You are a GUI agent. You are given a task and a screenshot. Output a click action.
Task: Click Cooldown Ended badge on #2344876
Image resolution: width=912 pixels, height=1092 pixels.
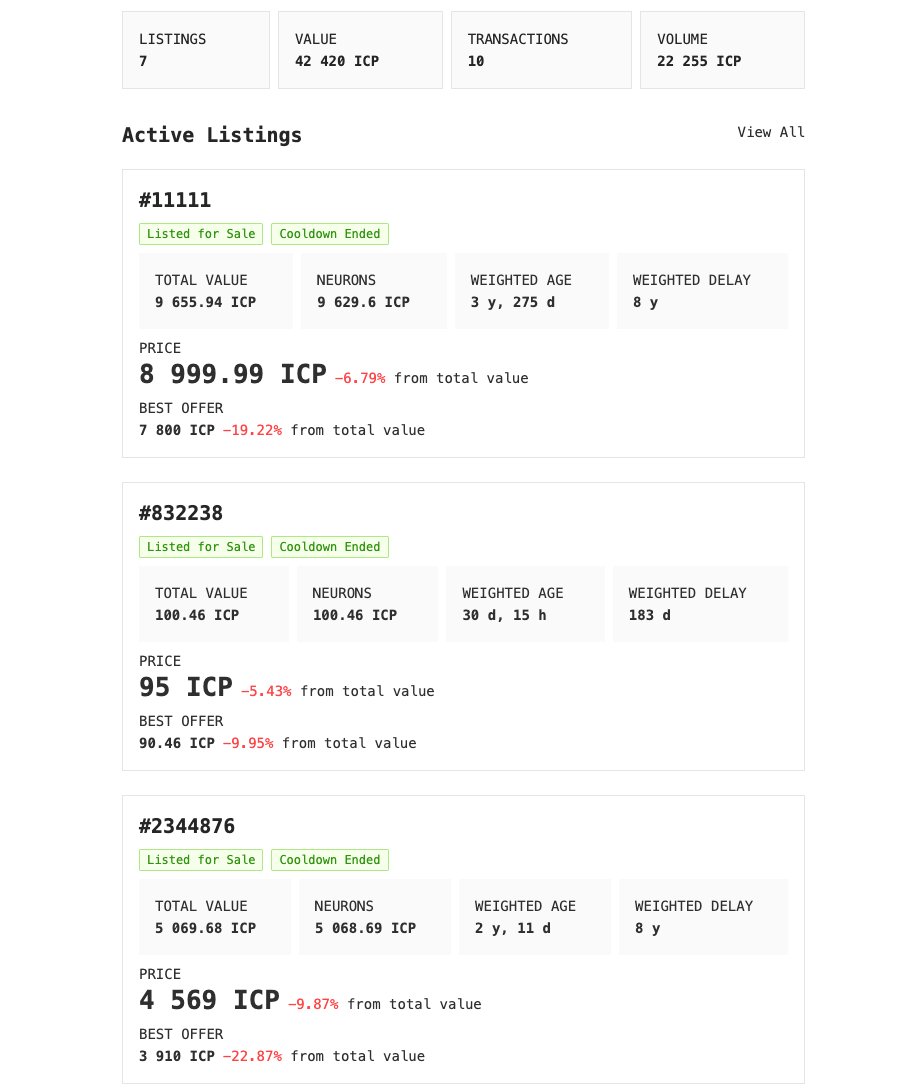click(330, 860)
